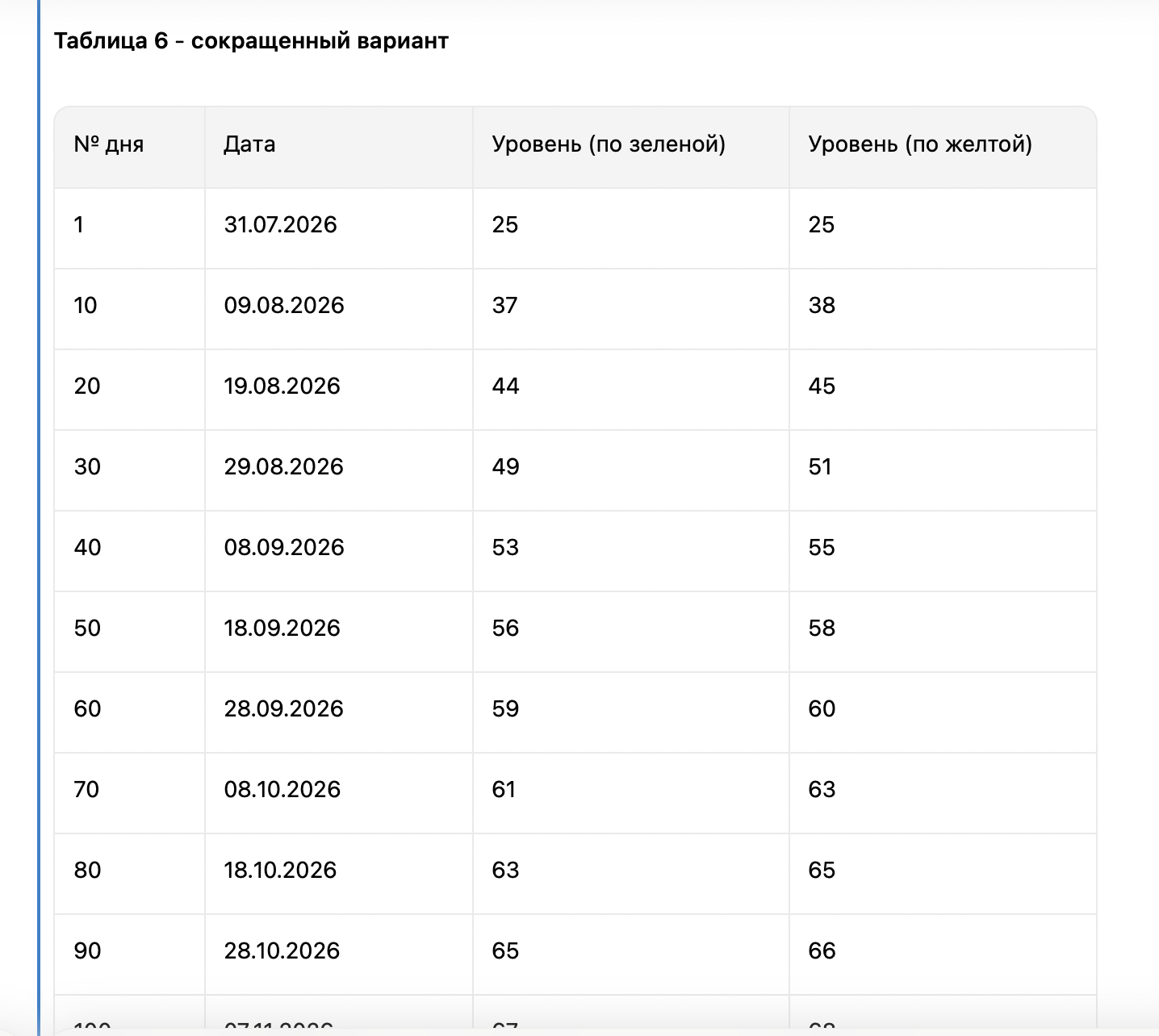The height and width of the screenshot is (1036, 1159).
Task: Select the date cell 31.07.2026
Action: [x=280, y=224]
